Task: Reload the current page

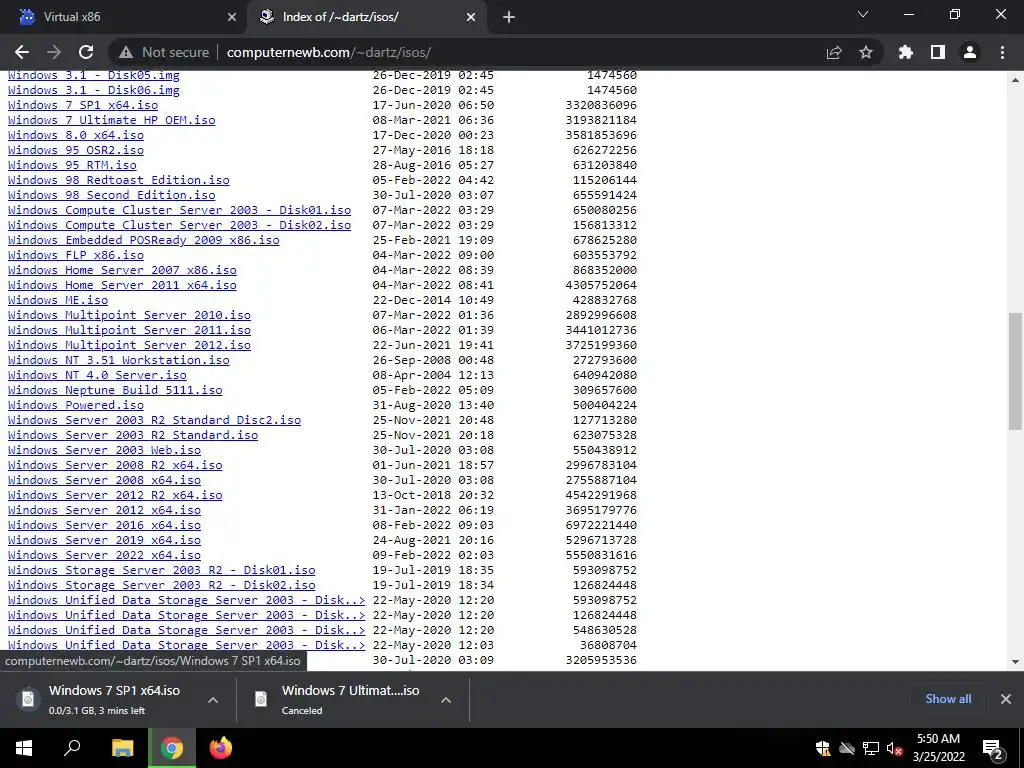Action: click(x=86, y=52)
